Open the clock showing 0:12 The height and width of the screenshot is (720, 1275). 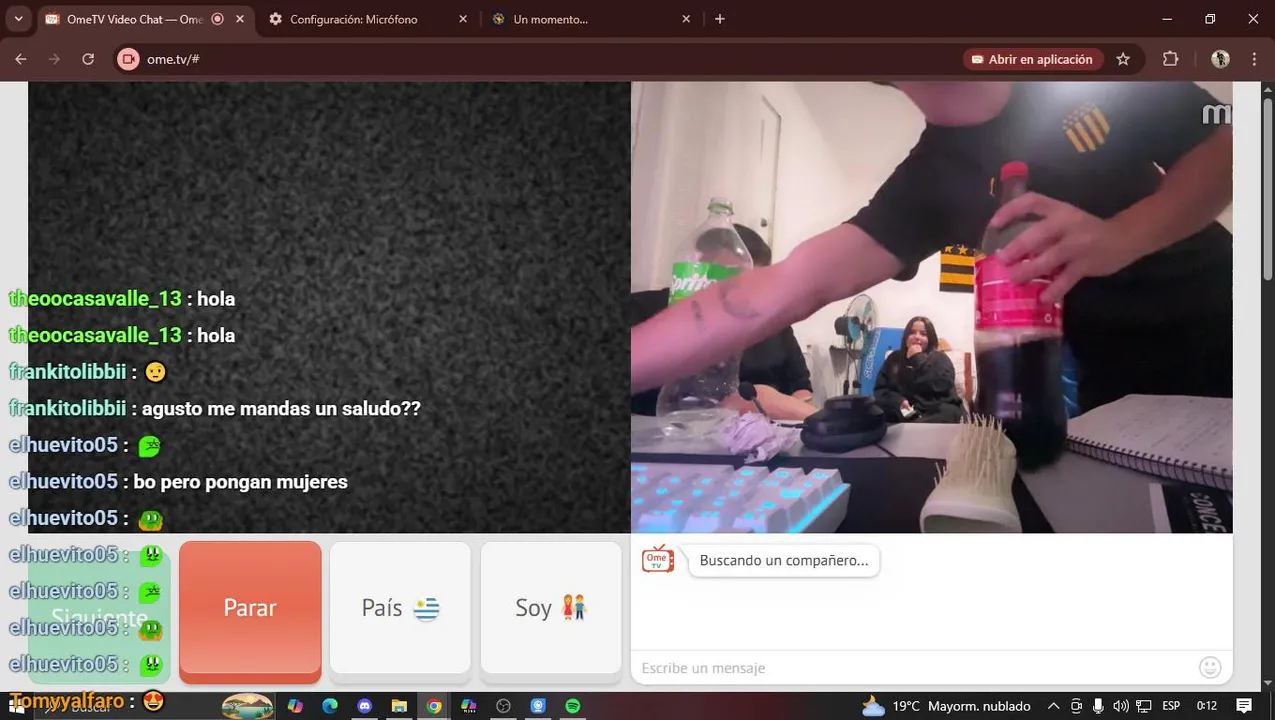(x=1207, y=706)
